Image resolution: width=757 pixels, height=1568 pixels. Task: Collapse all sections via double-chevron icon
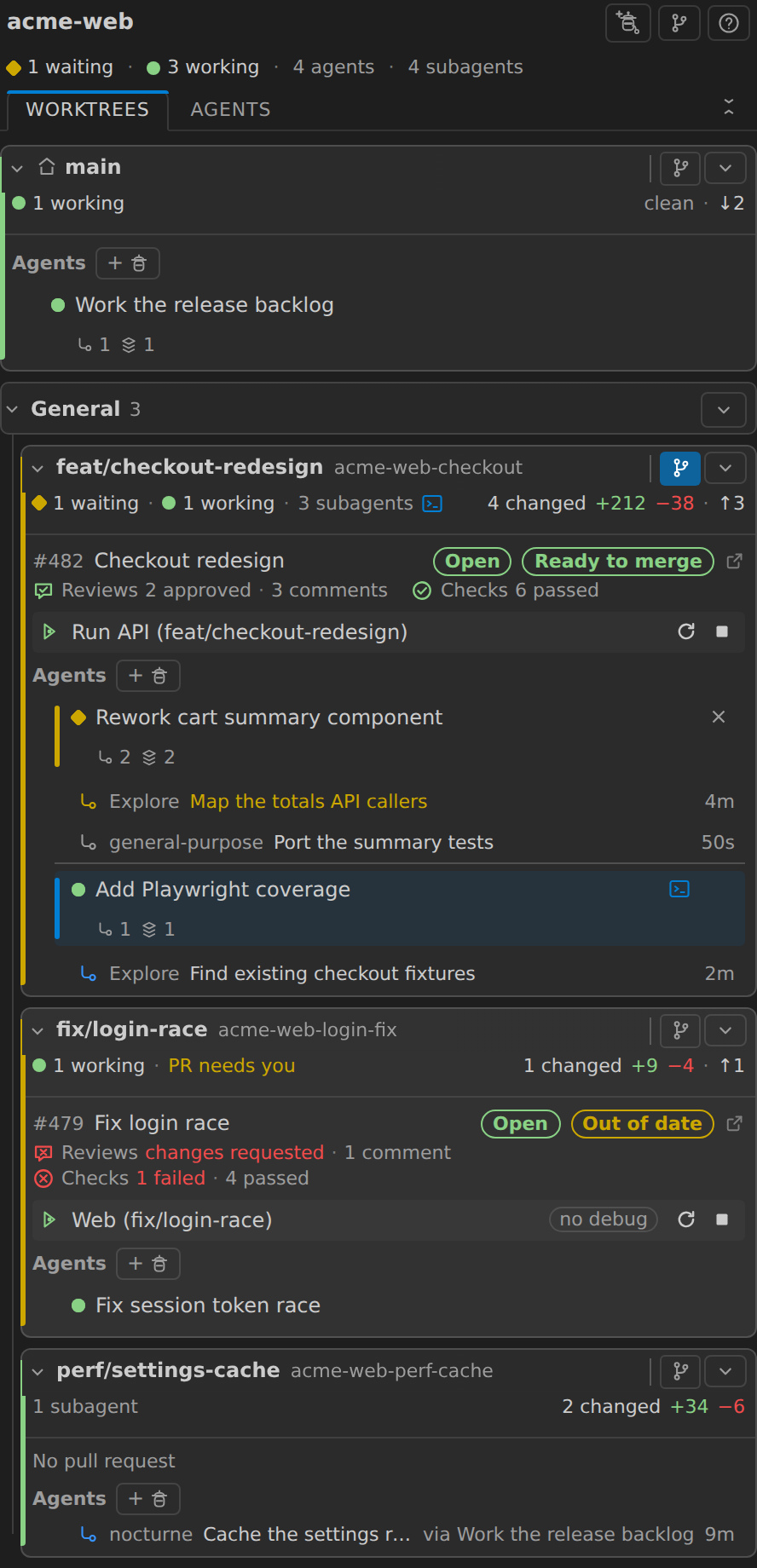(x=729, y=107)
